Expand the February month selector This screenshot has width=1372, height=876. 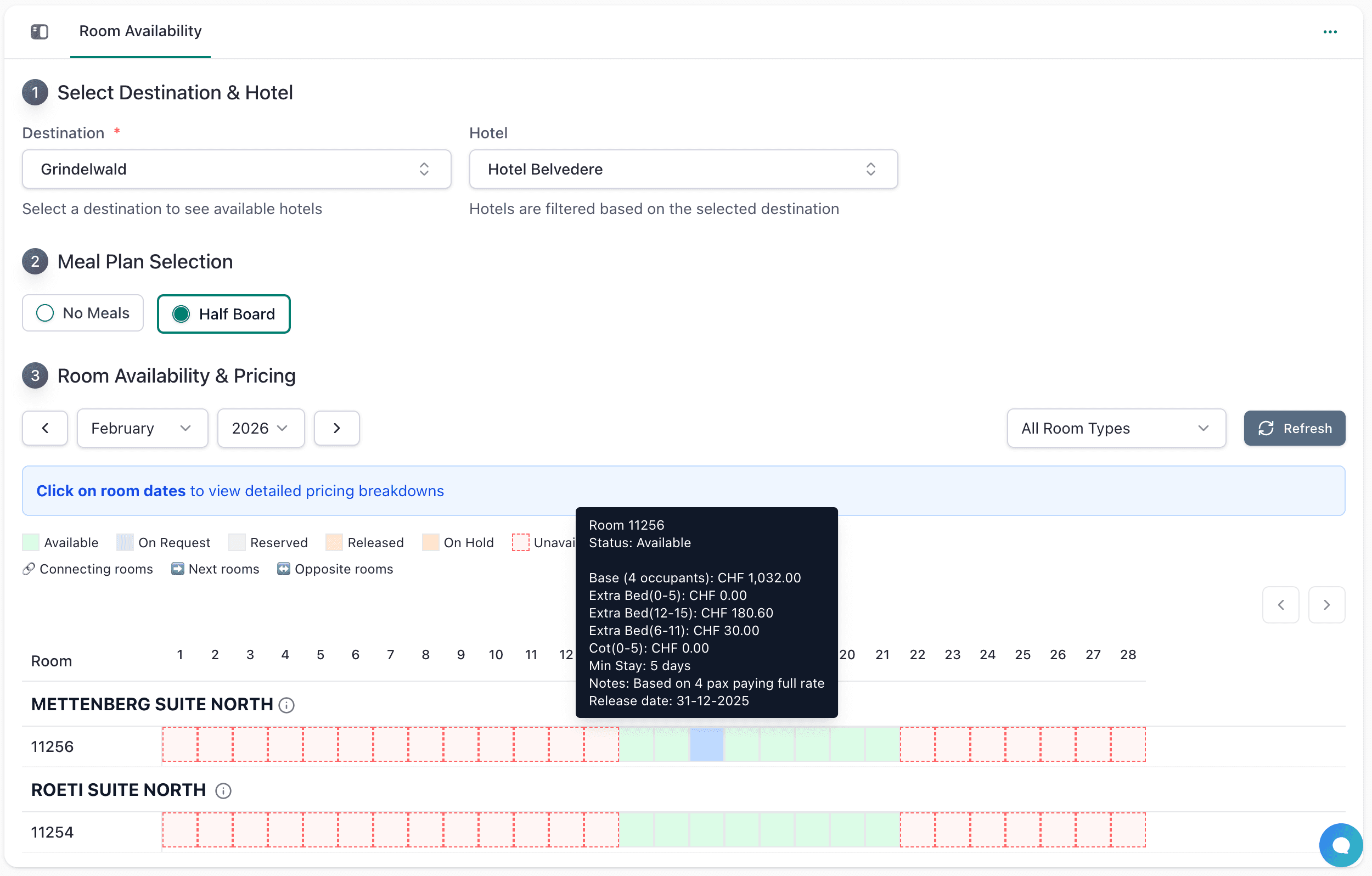(x=143, y=428)
